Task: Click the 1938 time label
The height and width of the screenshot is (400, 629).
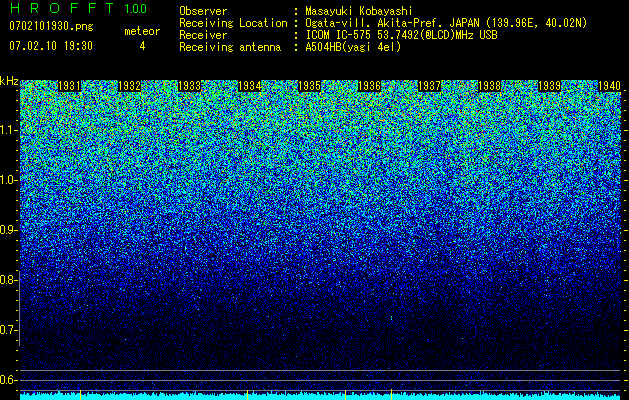Action: point(490,86)
